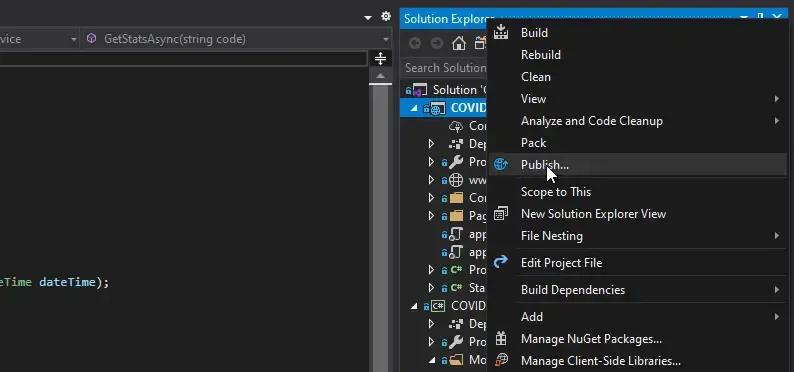The height and width of the screenshot is (372, 794).
Task: Click the Edit Project File arrow icon
Action: pyautogui.click(x=501, y=262)
